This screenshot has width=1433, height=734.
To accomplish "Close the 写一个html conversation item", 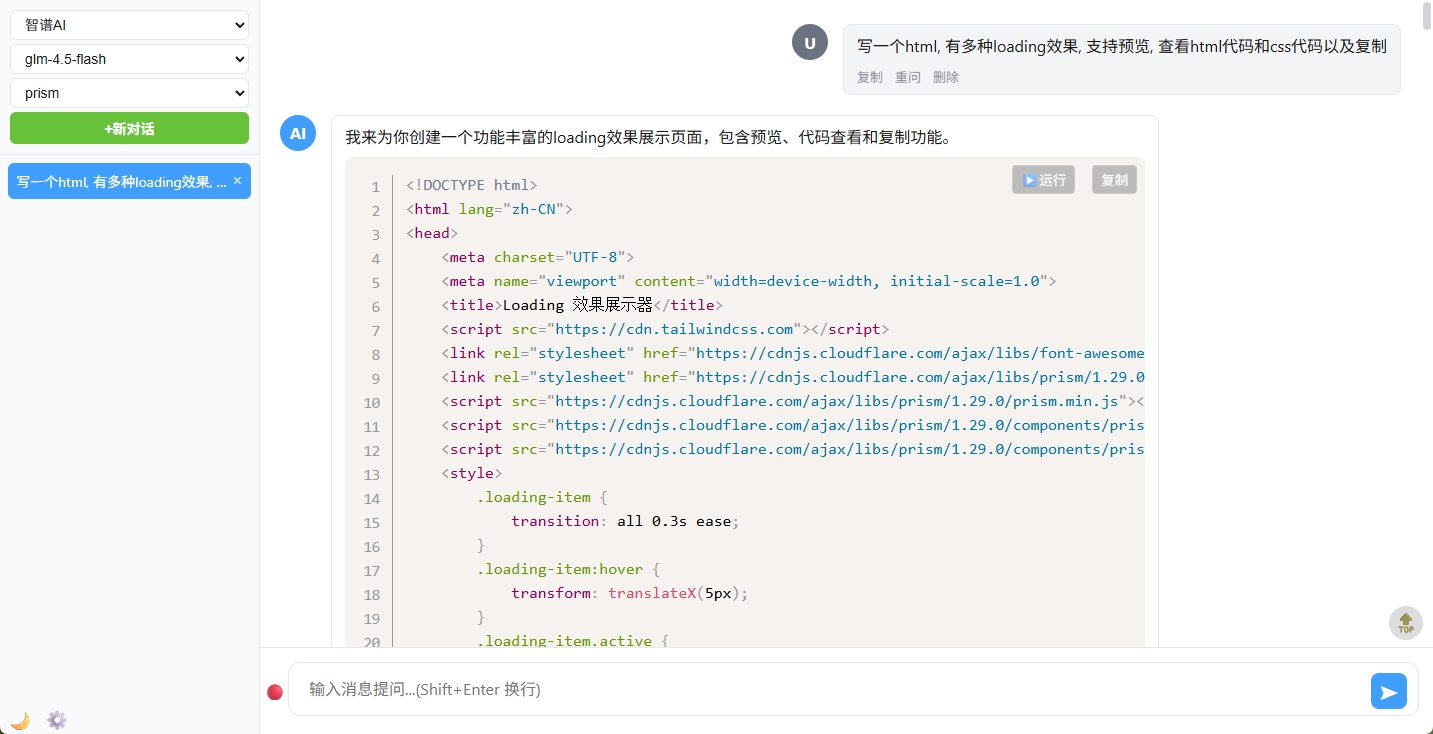I will (237, 181).
